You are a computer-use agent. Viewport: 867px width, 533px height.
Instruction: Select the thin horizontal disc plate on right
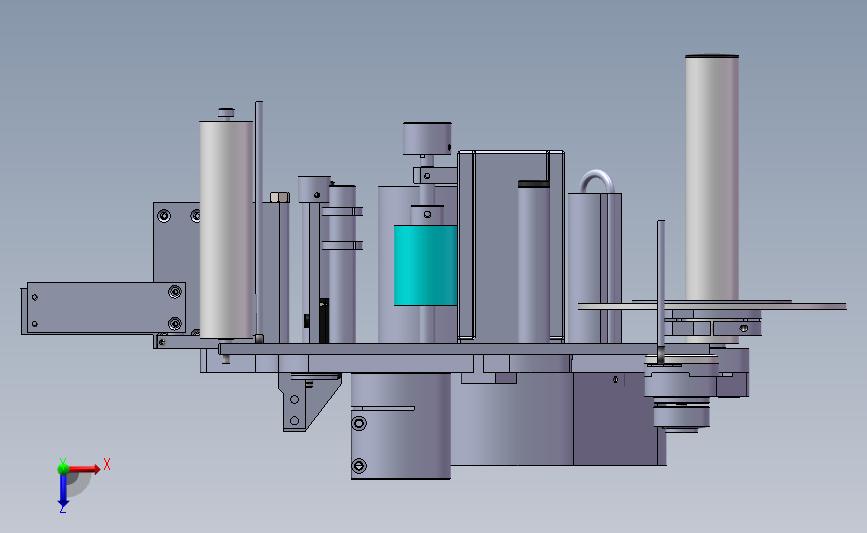point(712,305)
